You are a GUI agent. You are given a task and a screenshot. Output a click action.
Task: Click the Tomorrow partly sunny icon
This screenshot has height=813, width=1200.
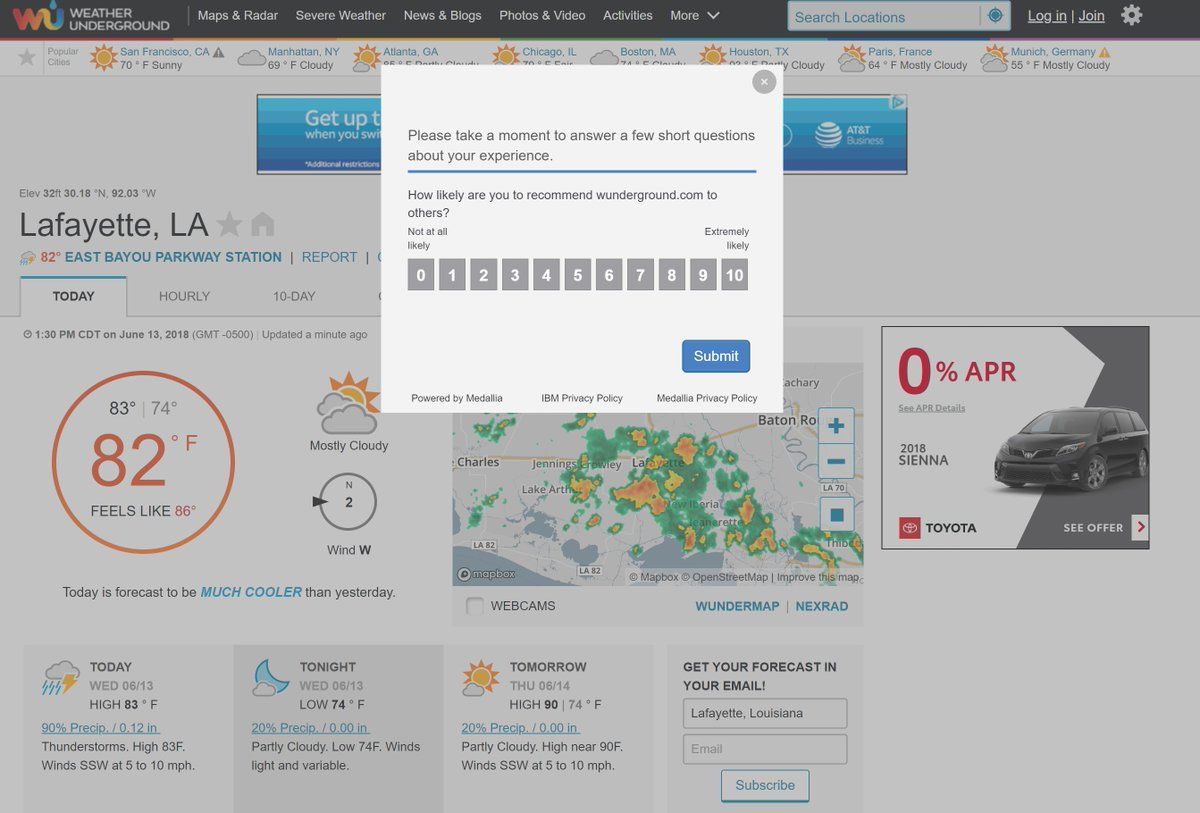[x=481, y=678]
